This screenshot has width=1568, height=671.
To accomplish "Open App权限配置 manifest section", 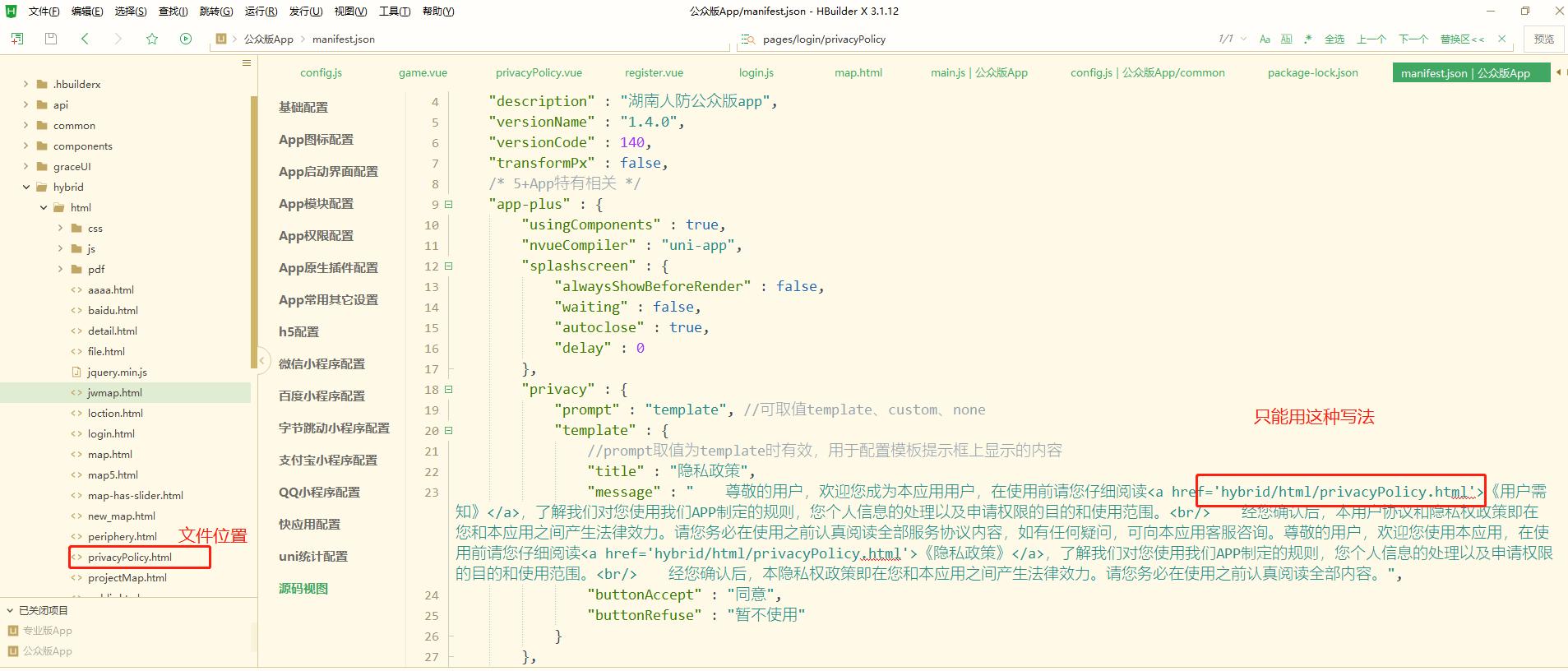I will click(316, 235).
